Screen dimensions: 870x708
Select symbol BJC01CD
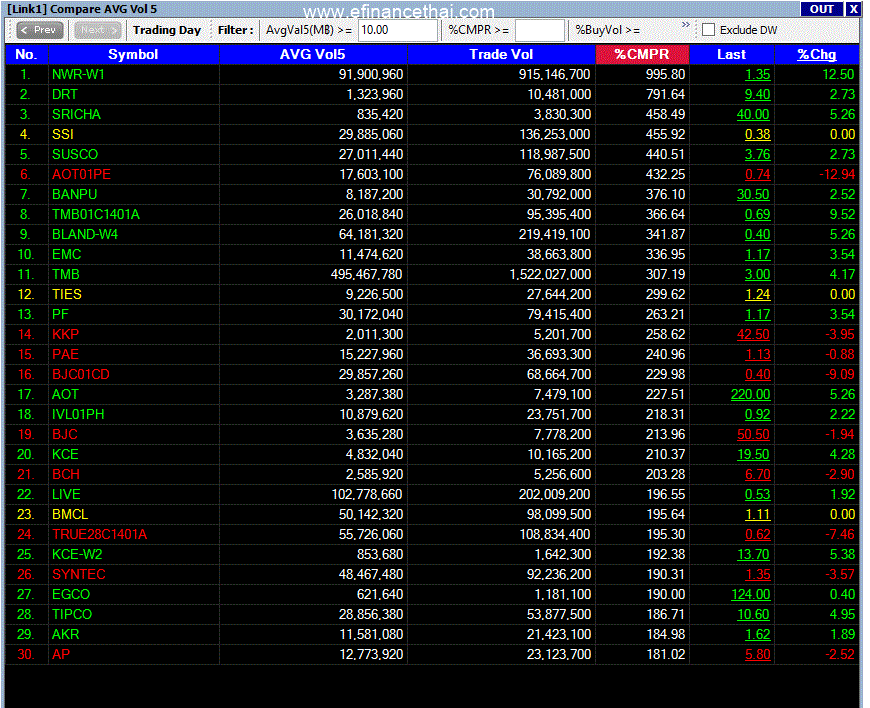(x=81, y=374)
